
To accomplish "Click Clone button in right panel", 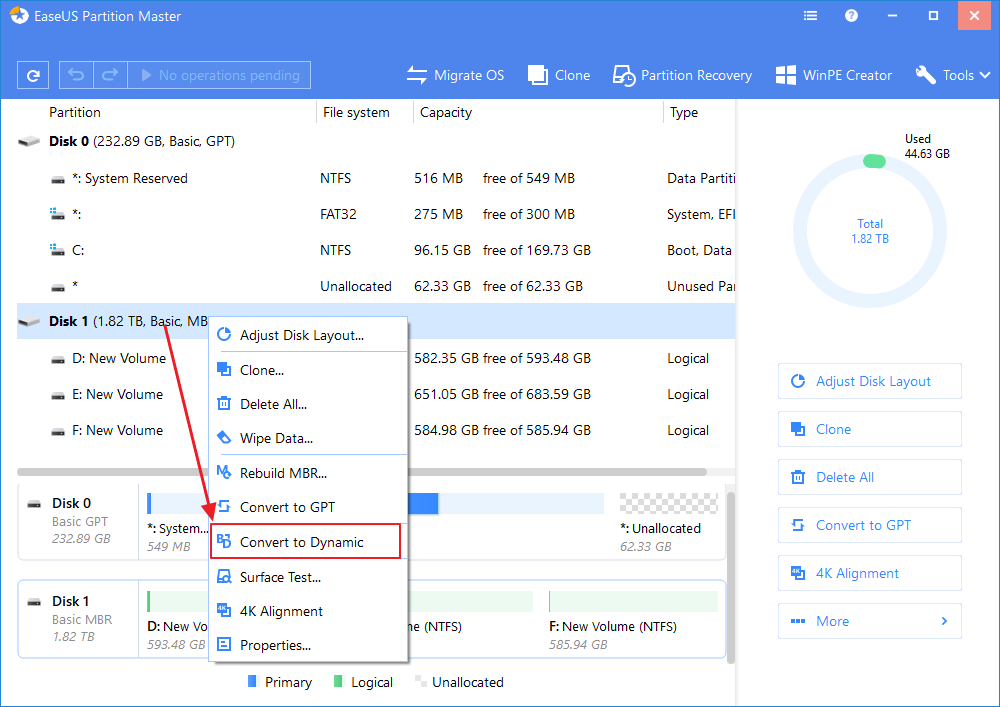I will 870,429.
